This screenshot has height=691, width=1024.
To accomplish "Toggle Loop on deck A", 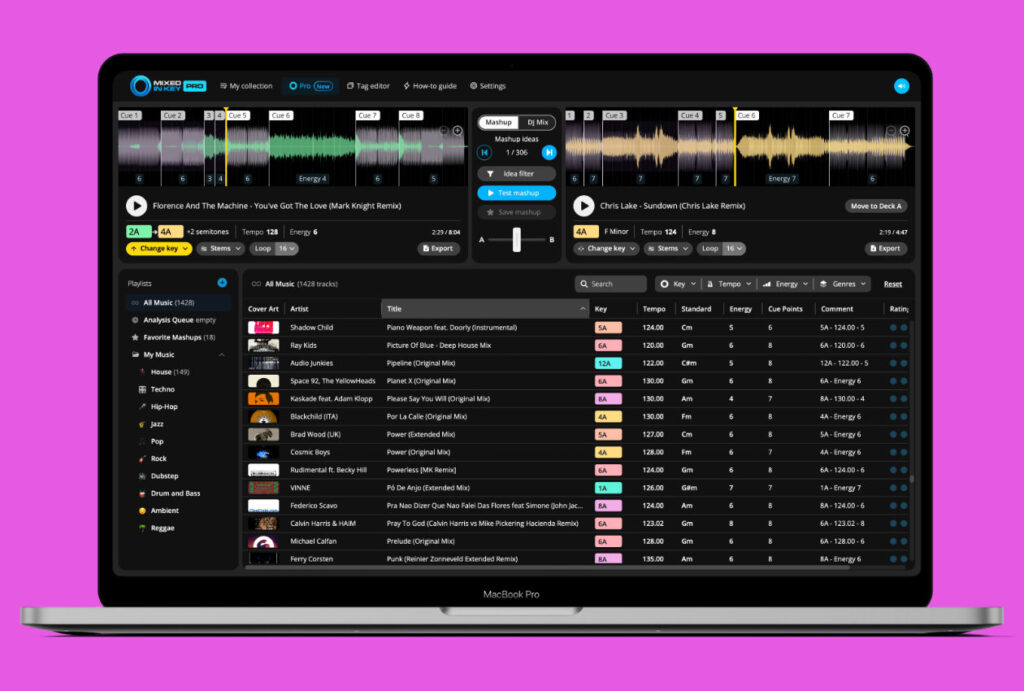I will point(263,248).
